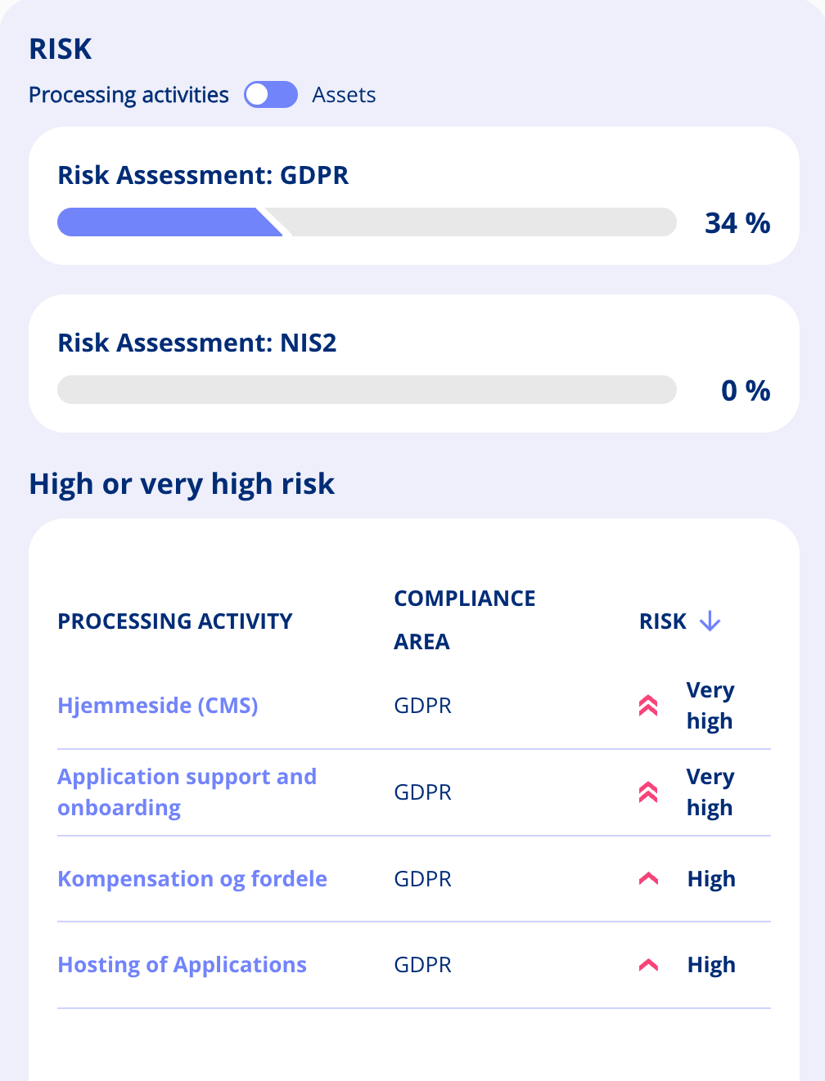The image size is (825, 1081).
Task: Click the Processing activities label
Action: 128,94
